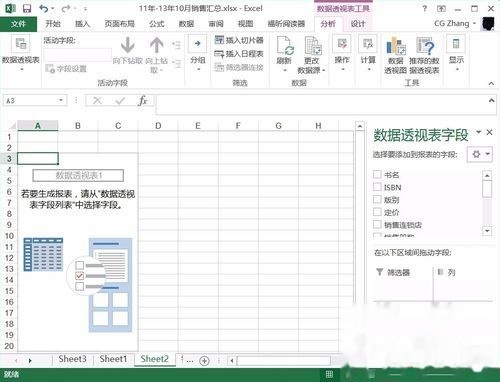This screenshot has height=382, width=500.
Task: Open the Sheet1 worksheet tab
Action: point(113,359)
